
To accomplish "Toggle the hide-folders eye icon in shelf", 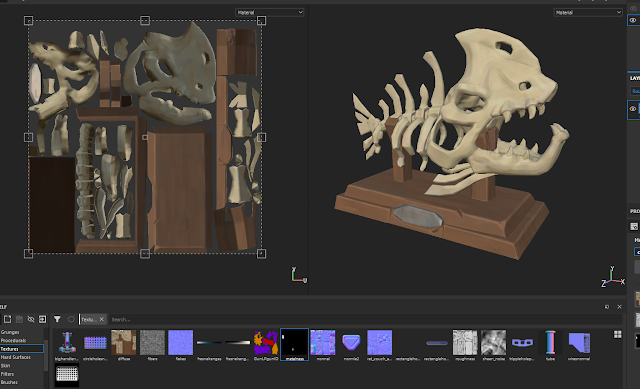I will 31,319.
